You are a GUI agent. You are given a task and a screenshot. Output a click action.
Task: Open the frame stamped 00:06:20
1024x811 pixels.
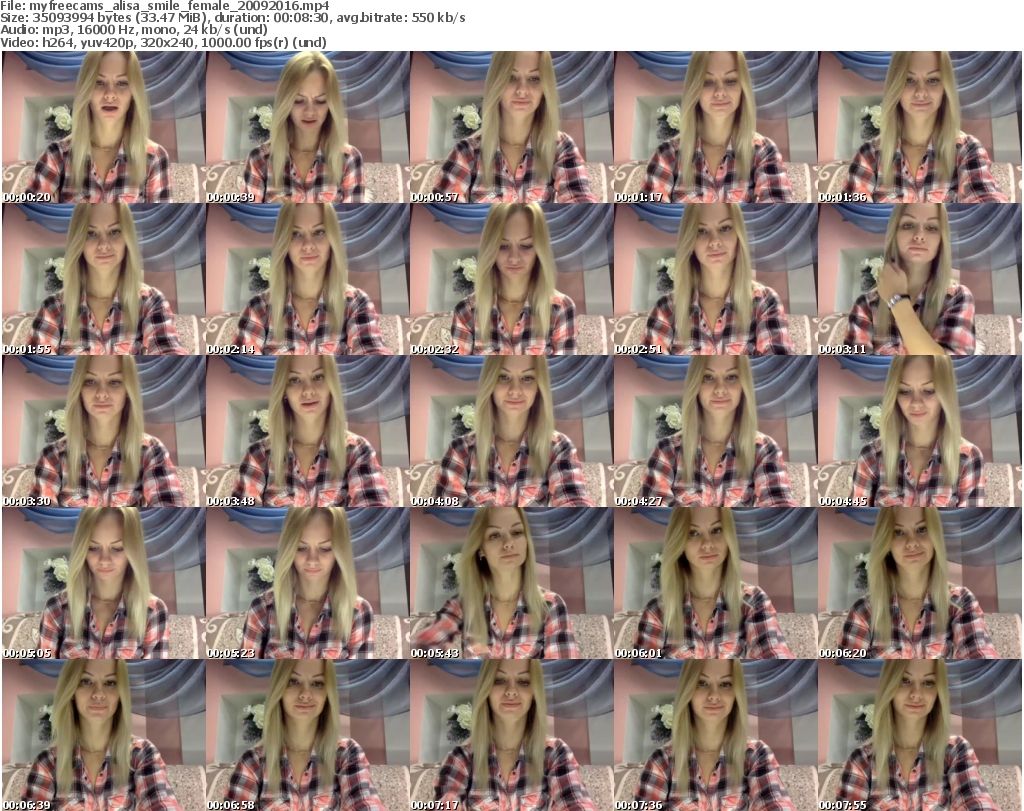[919, 583]
